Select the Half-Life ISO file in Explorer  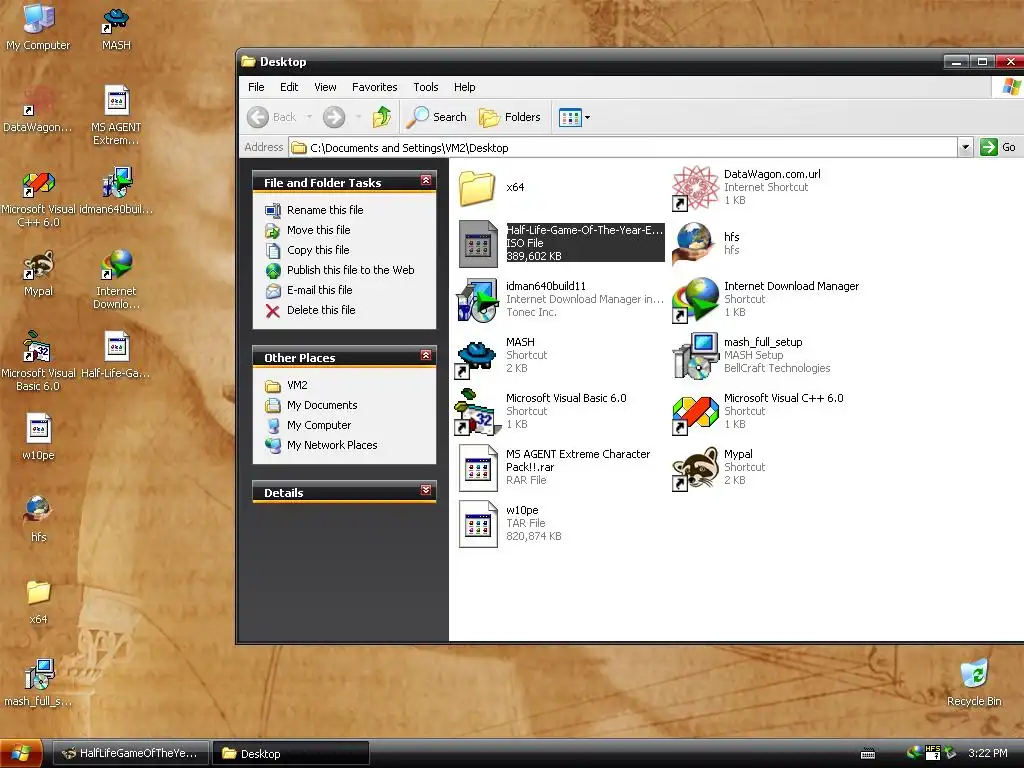pyautogui.click(x=562, y=243)
